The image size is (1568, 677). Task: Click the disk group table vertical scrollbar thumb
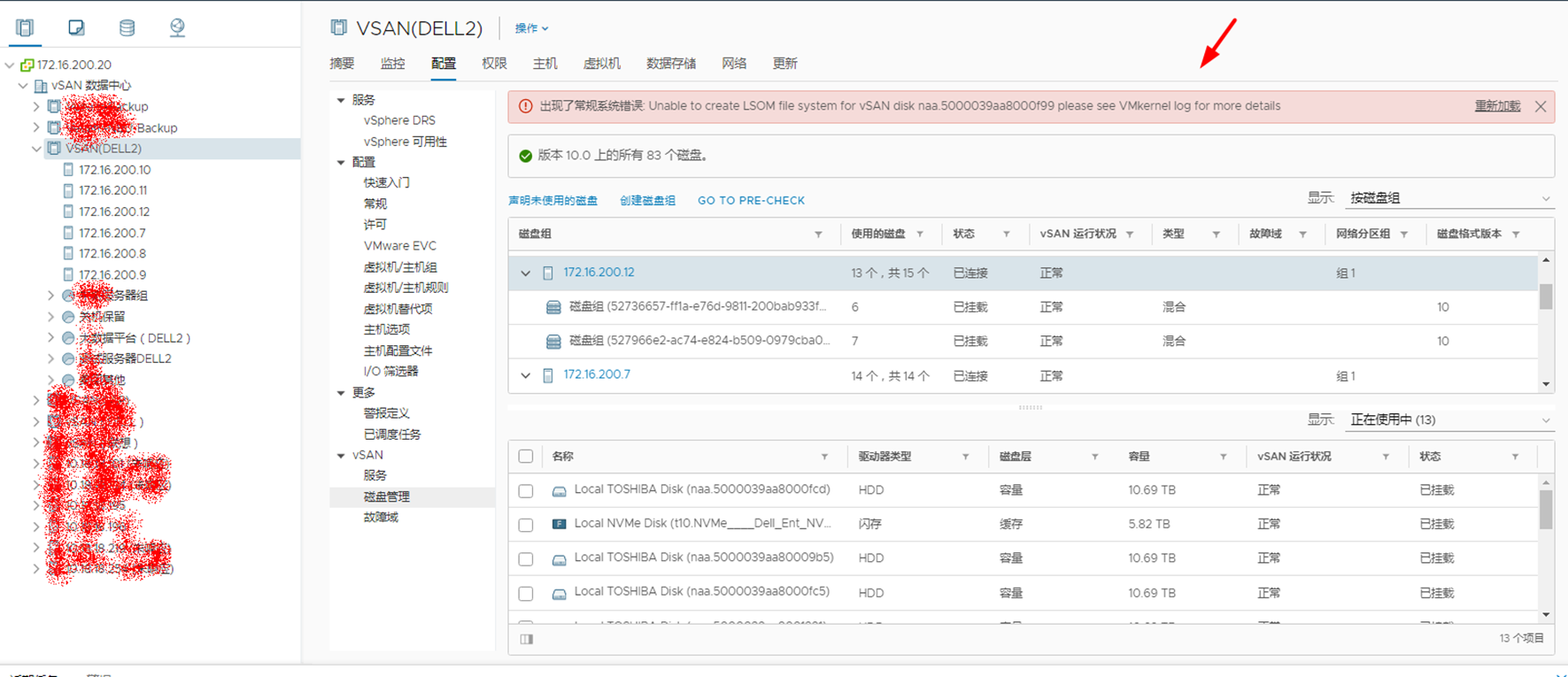pos(1546,296)
